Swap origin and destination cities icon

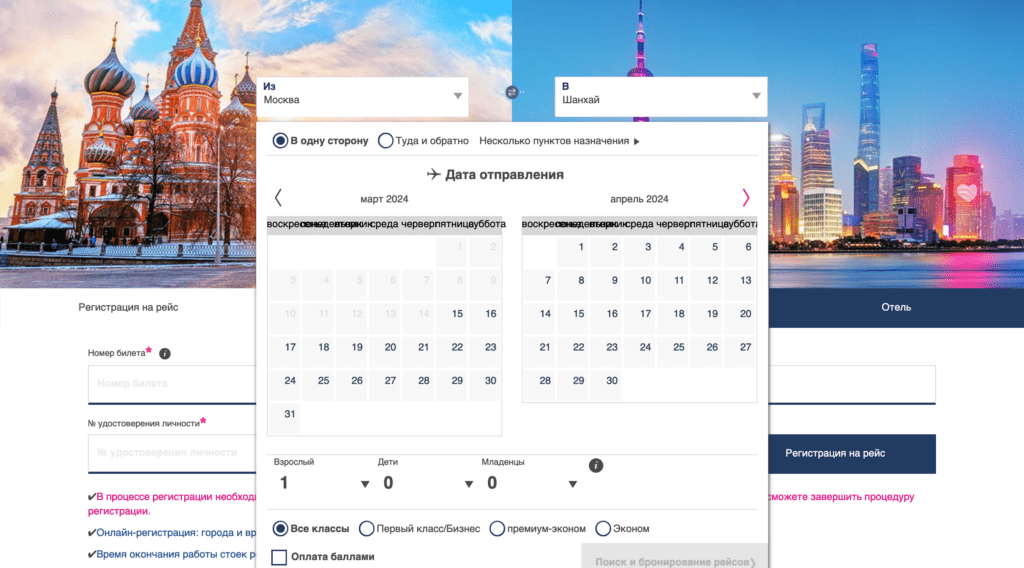coord(512,93)
